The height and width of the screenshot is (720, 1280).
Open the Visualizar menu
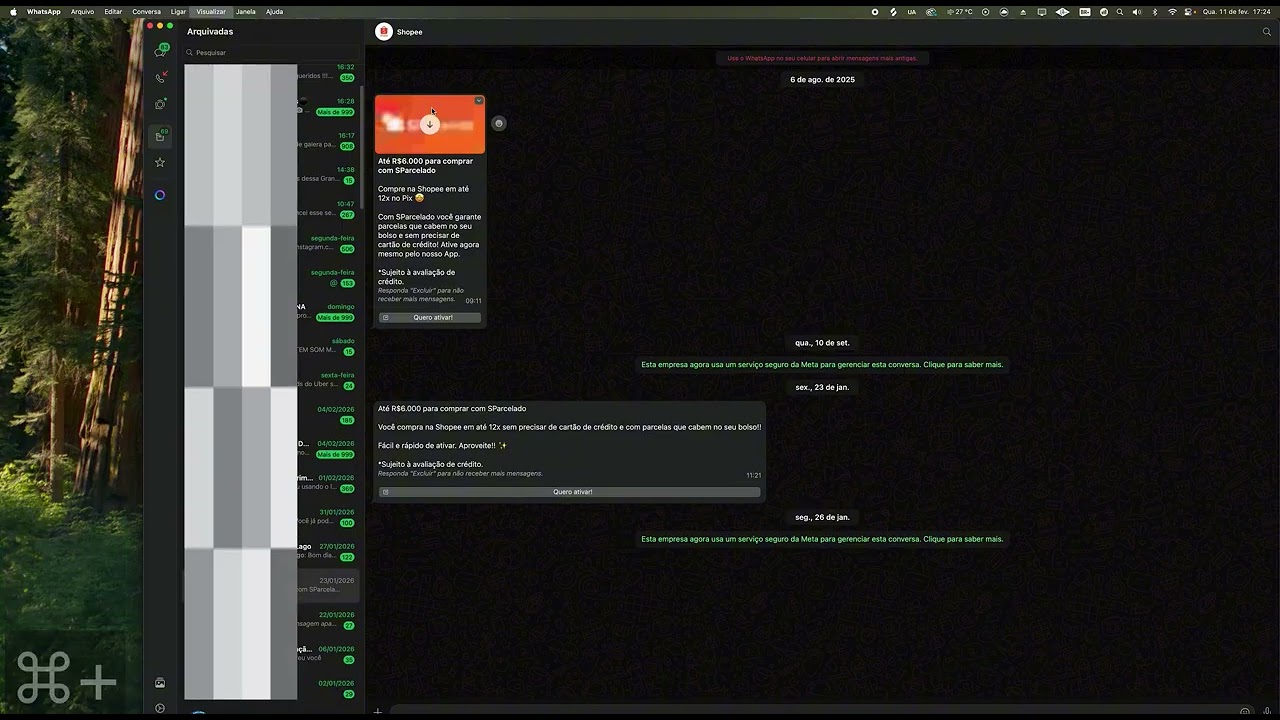tap(211, 12)
